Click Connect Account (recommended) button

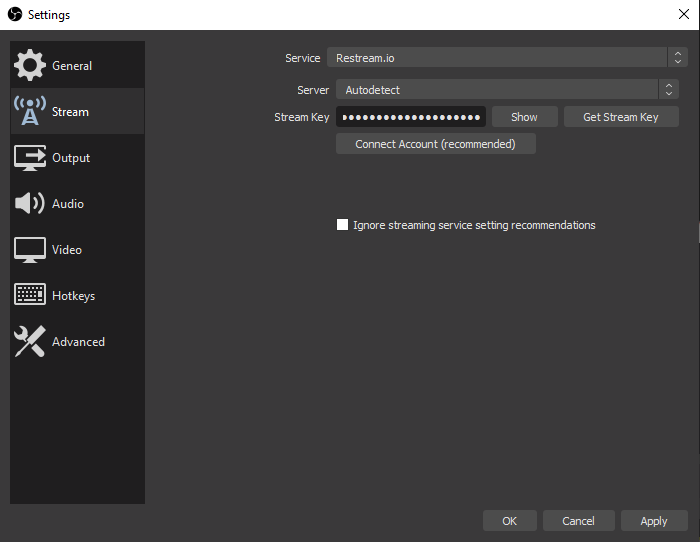click(x=435, y=144)
